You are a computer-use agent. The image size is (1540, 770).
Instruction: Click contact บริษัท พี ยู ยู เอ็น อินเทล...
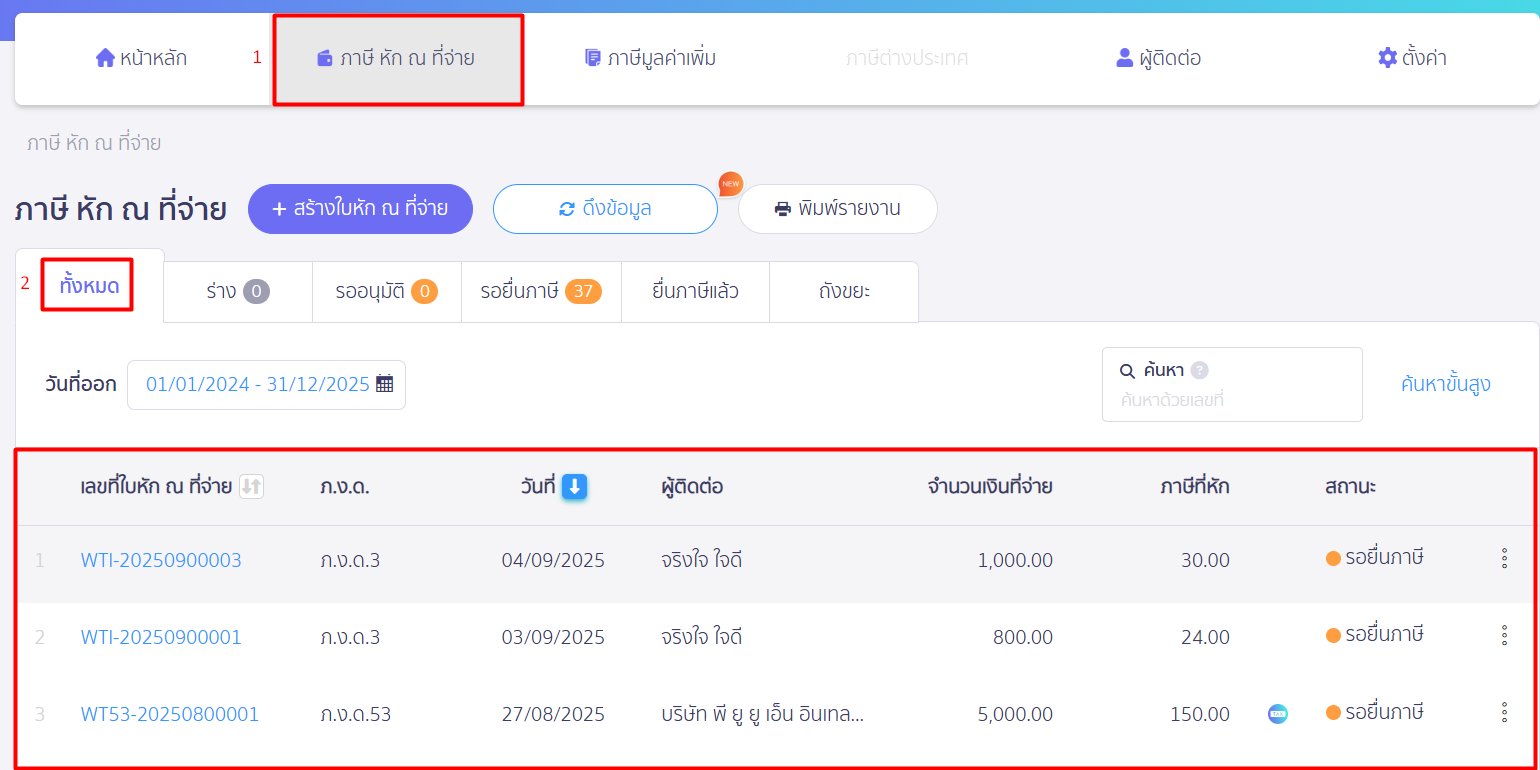pyautogui.click(x=763, y=714)
